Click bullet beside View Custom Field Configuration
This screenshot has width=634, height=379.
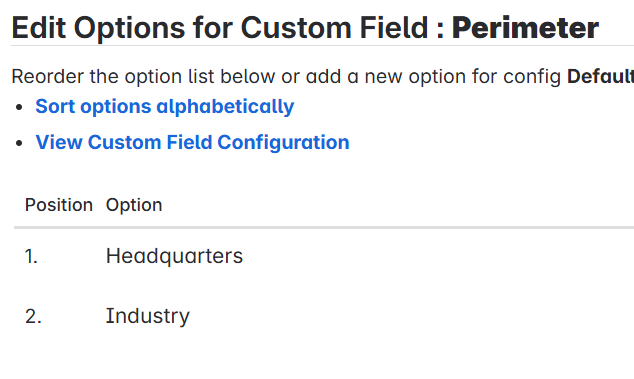click(x=19, y=143)
